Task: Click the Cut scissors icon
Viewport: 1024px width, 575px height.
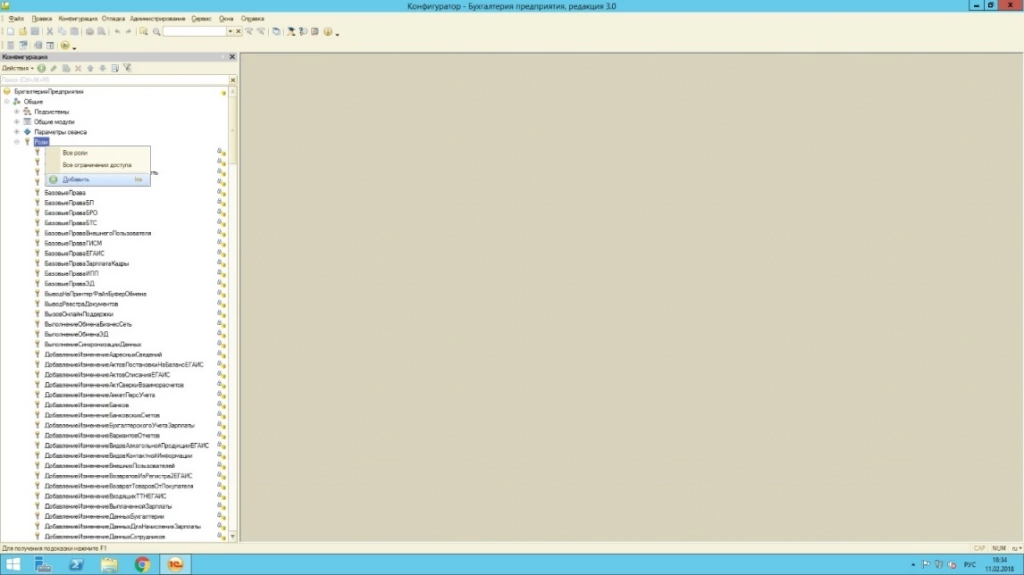Action: 50,31
